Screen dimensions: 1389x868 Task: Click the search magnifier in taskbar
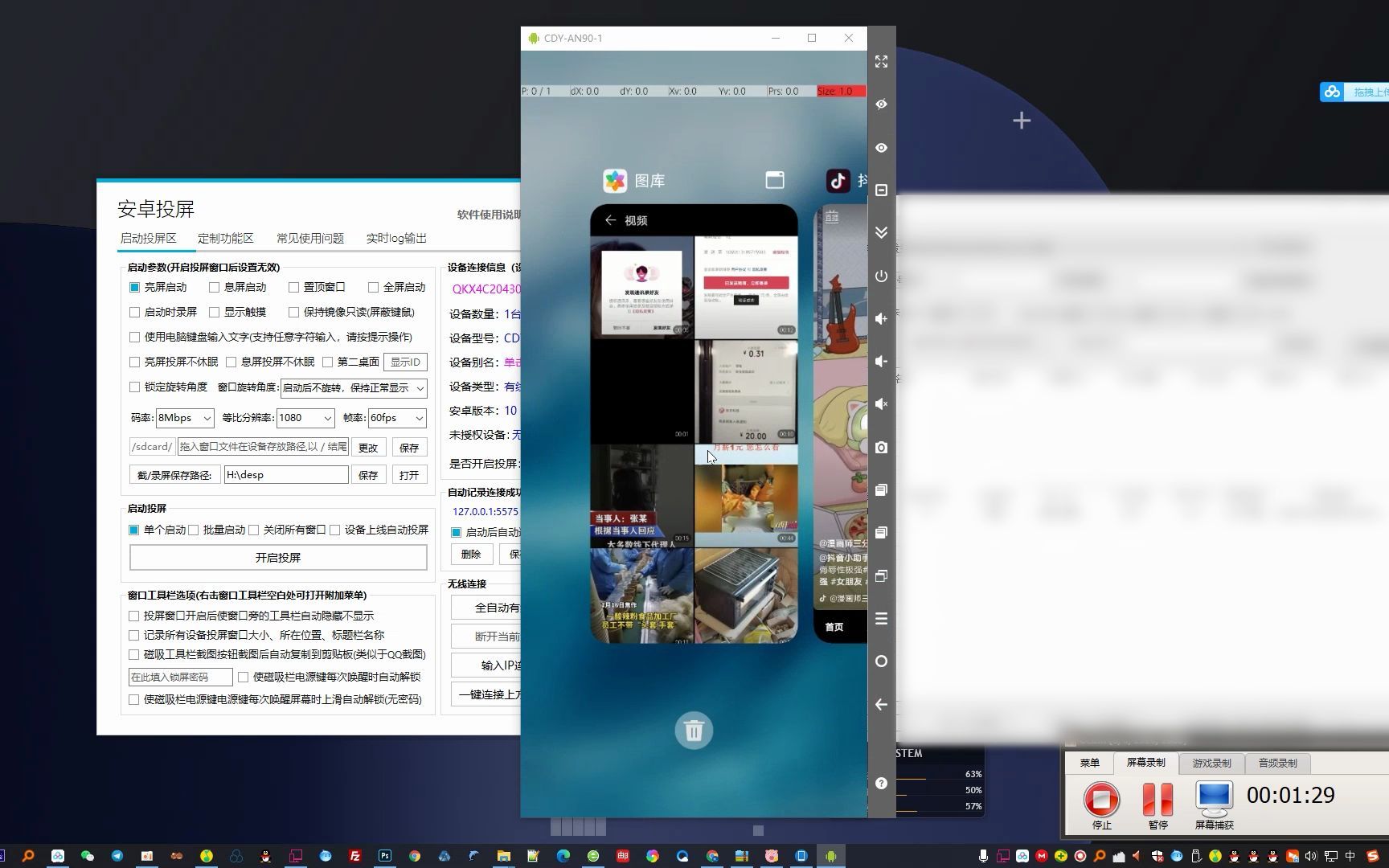tap(28, 856)
